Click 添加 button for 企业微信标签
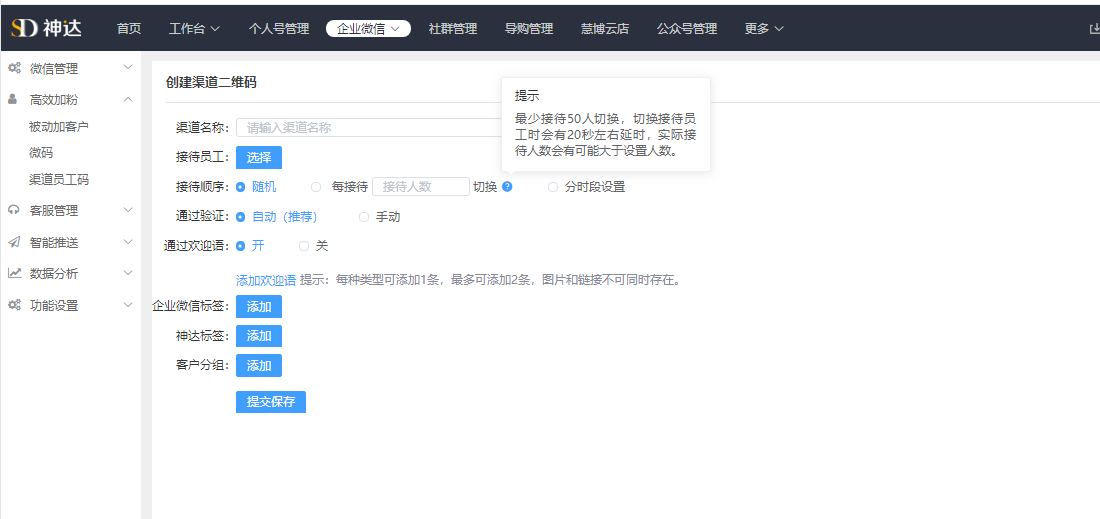The height and width of the screenshot is (519, 1100). 259,306
